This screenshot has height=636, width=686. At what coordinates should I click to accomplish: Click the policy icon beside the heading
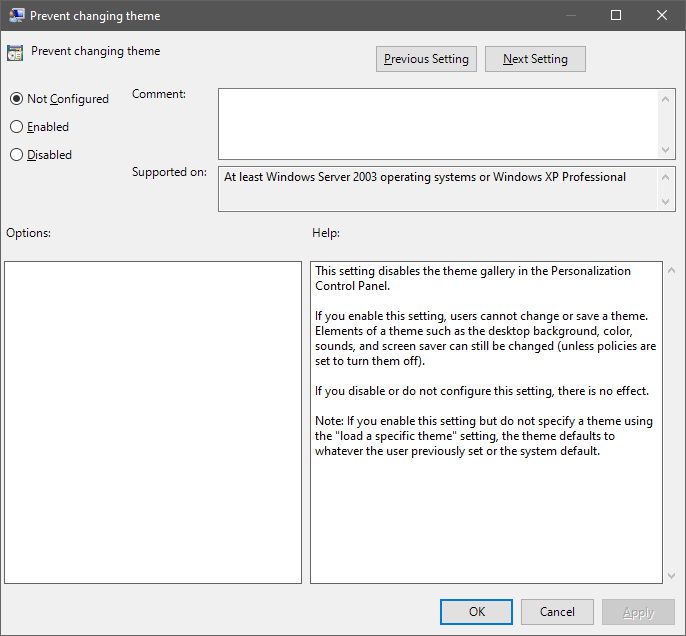click(x=15, y=53)
